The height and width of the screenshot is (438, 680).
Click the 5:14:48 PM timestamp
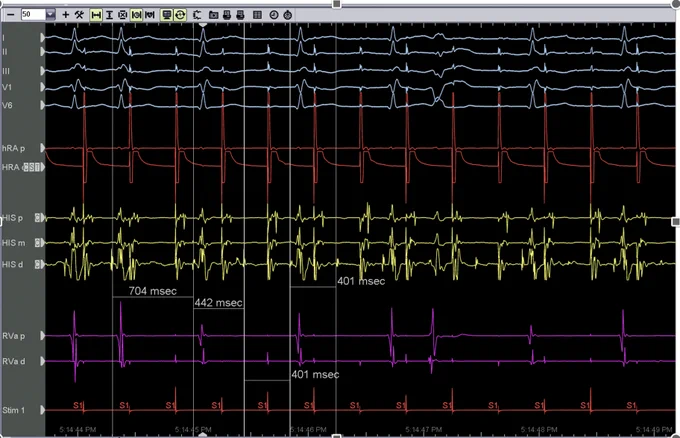coord(539,430)
